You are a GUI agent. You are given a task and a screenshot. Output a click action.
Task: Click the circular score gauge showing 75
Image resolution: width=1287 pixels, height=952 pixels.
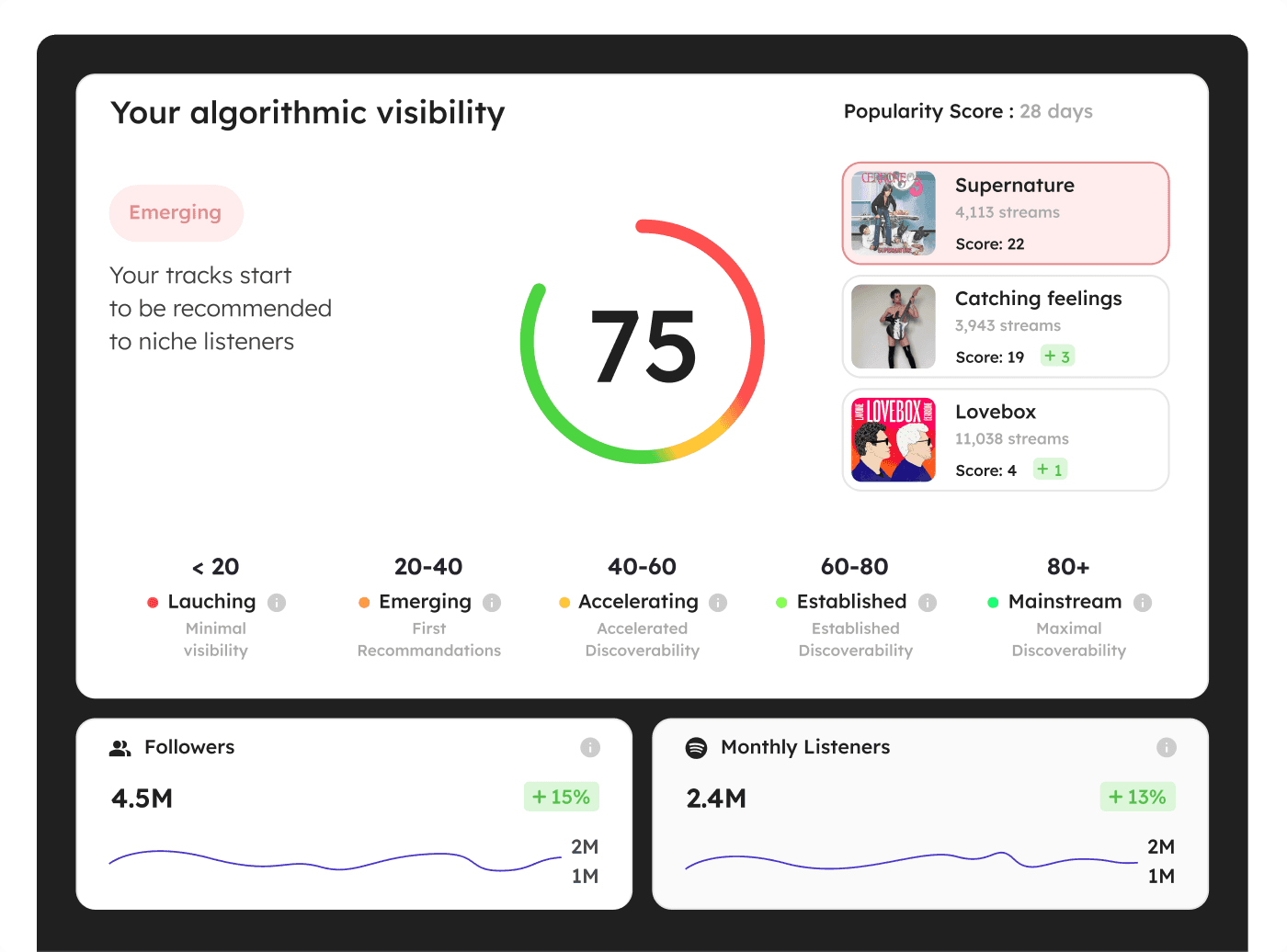pyautogui.click(x=643, y=342)
